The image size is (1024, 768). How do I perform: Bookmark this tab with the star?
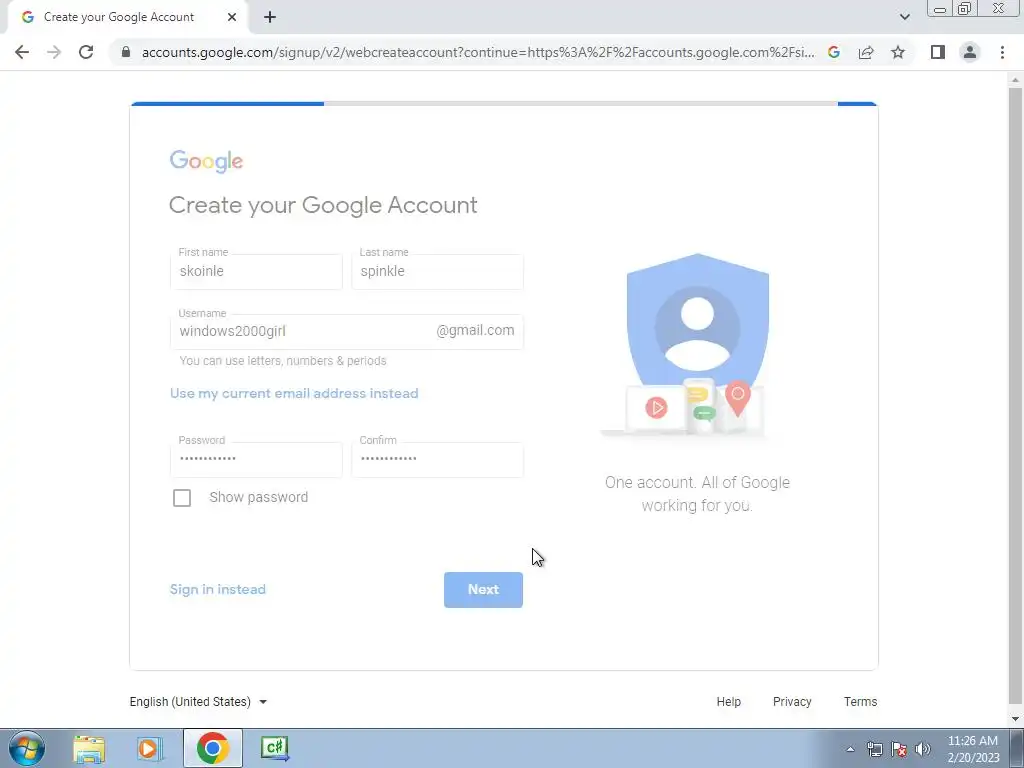tap(898, 52)
